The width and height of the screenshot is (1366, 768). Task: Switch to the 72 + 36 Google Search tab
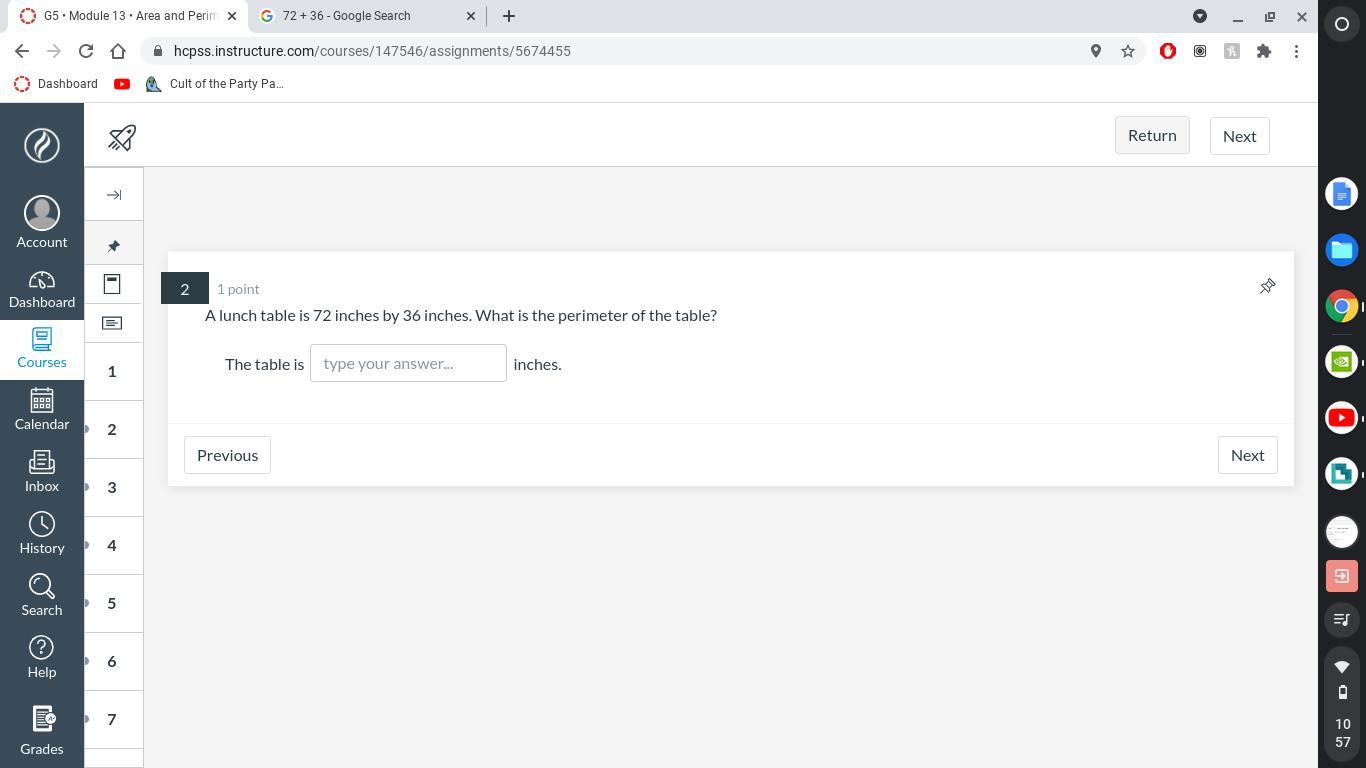click(x=367, y=16)
